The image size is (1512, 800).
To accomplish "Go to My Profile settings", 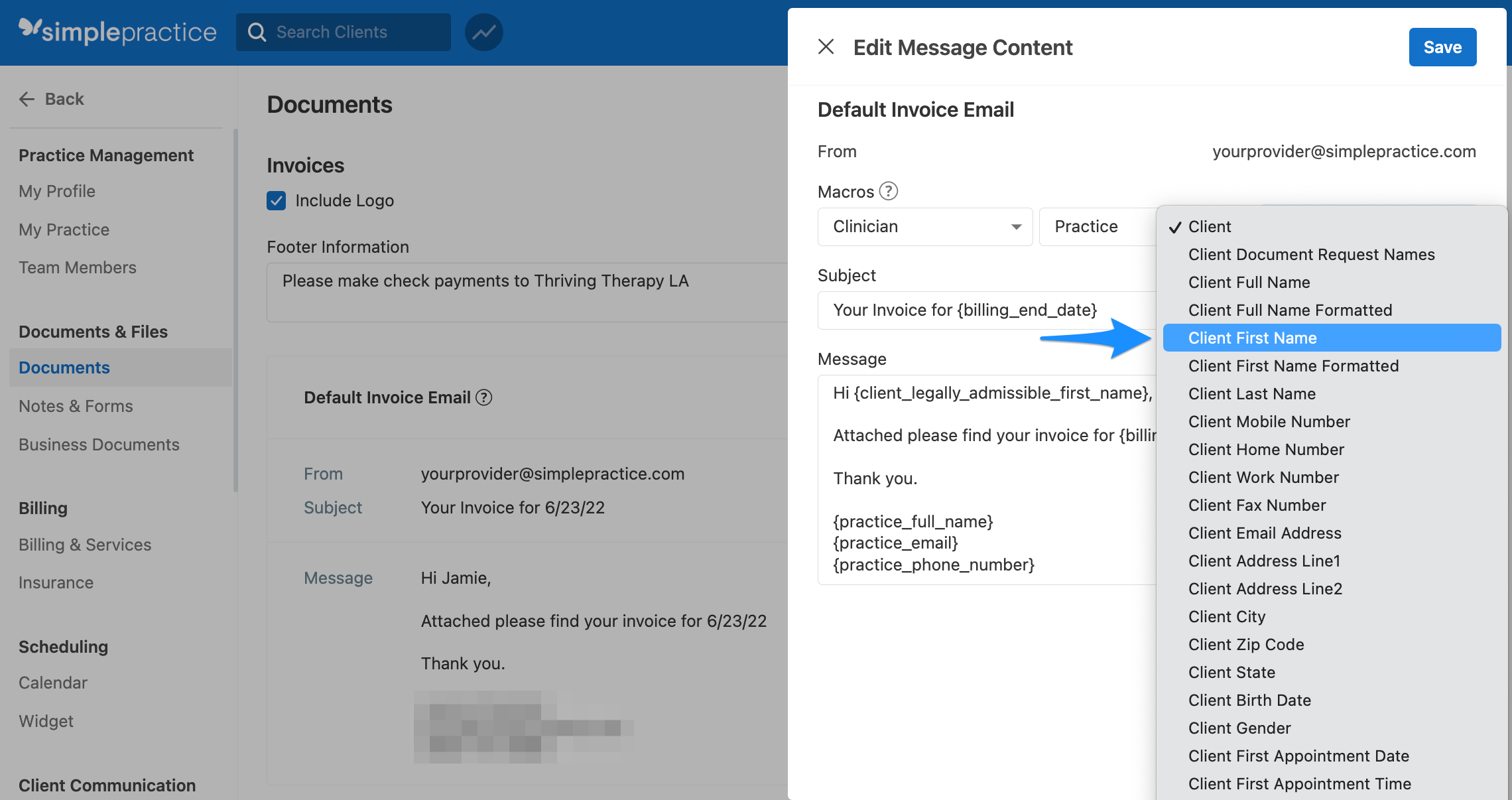I will (57, 191).
